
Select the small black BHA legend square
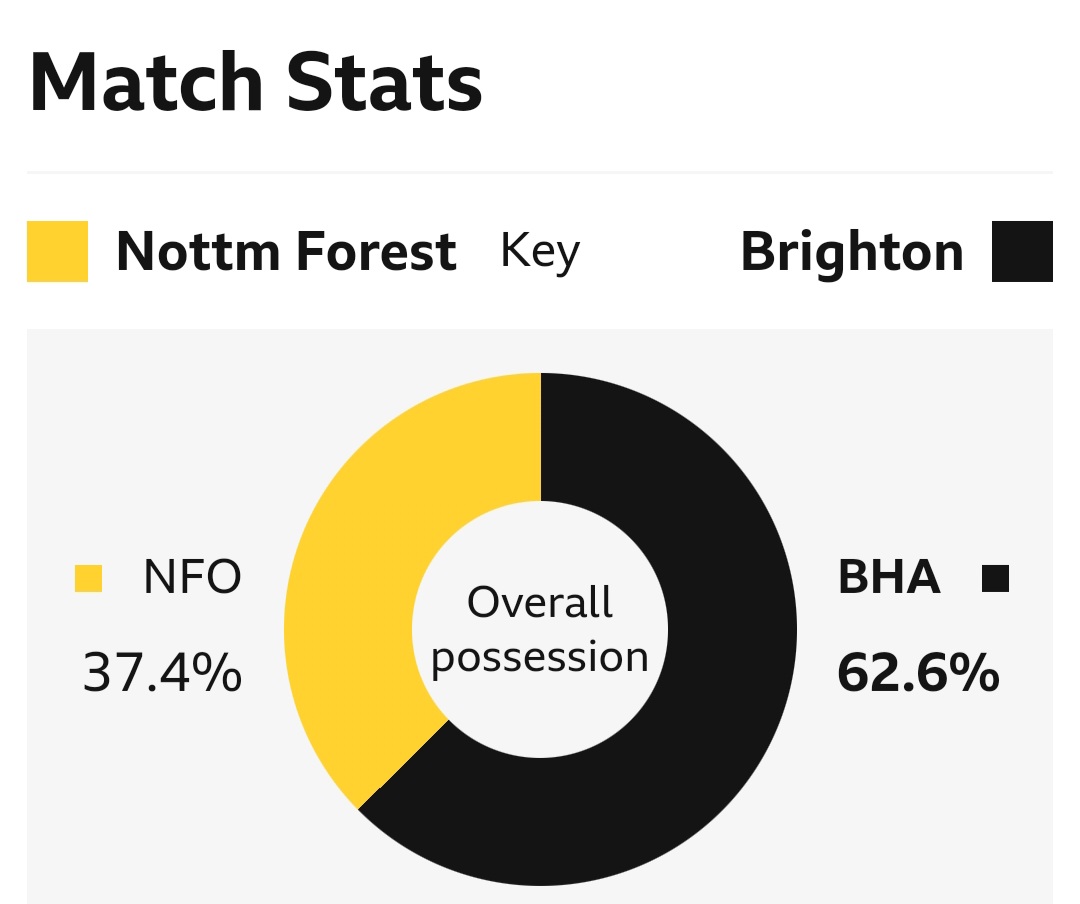[x=995, y=579]
